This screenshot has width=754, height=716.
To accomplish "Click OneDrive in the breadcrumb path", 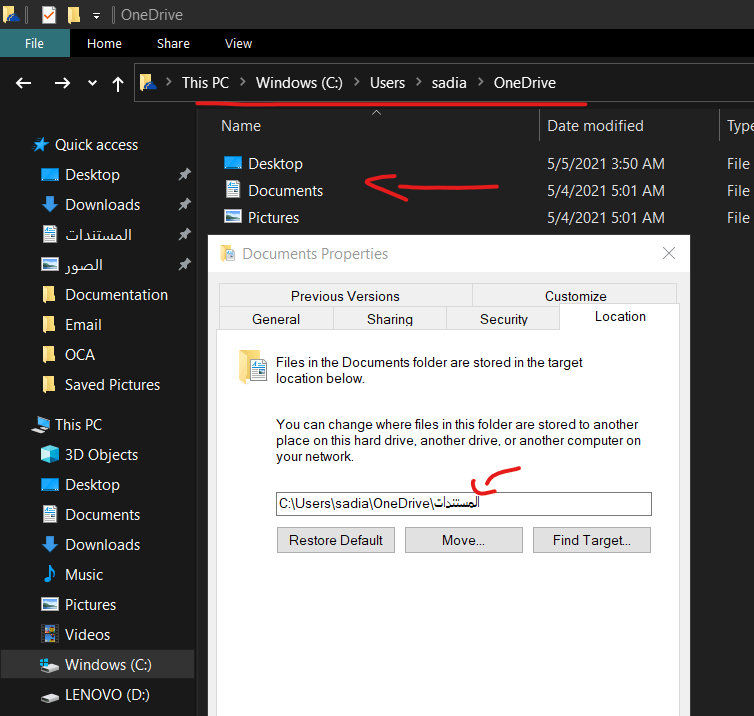I will click(x=525, y=83).
